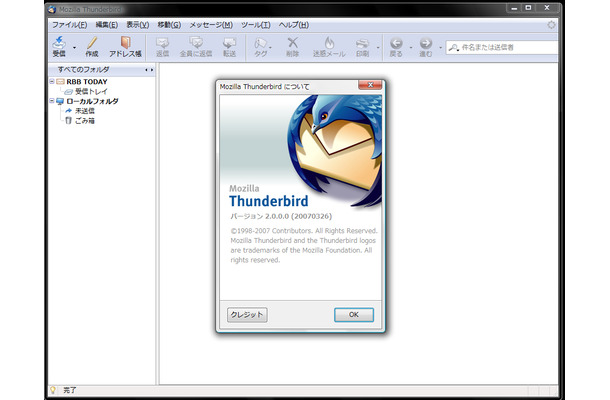Viewport: 610px width, 400px height.
Task: Open the 移動(G) menu
Action: pyautogui.click(x=169, y=25)
